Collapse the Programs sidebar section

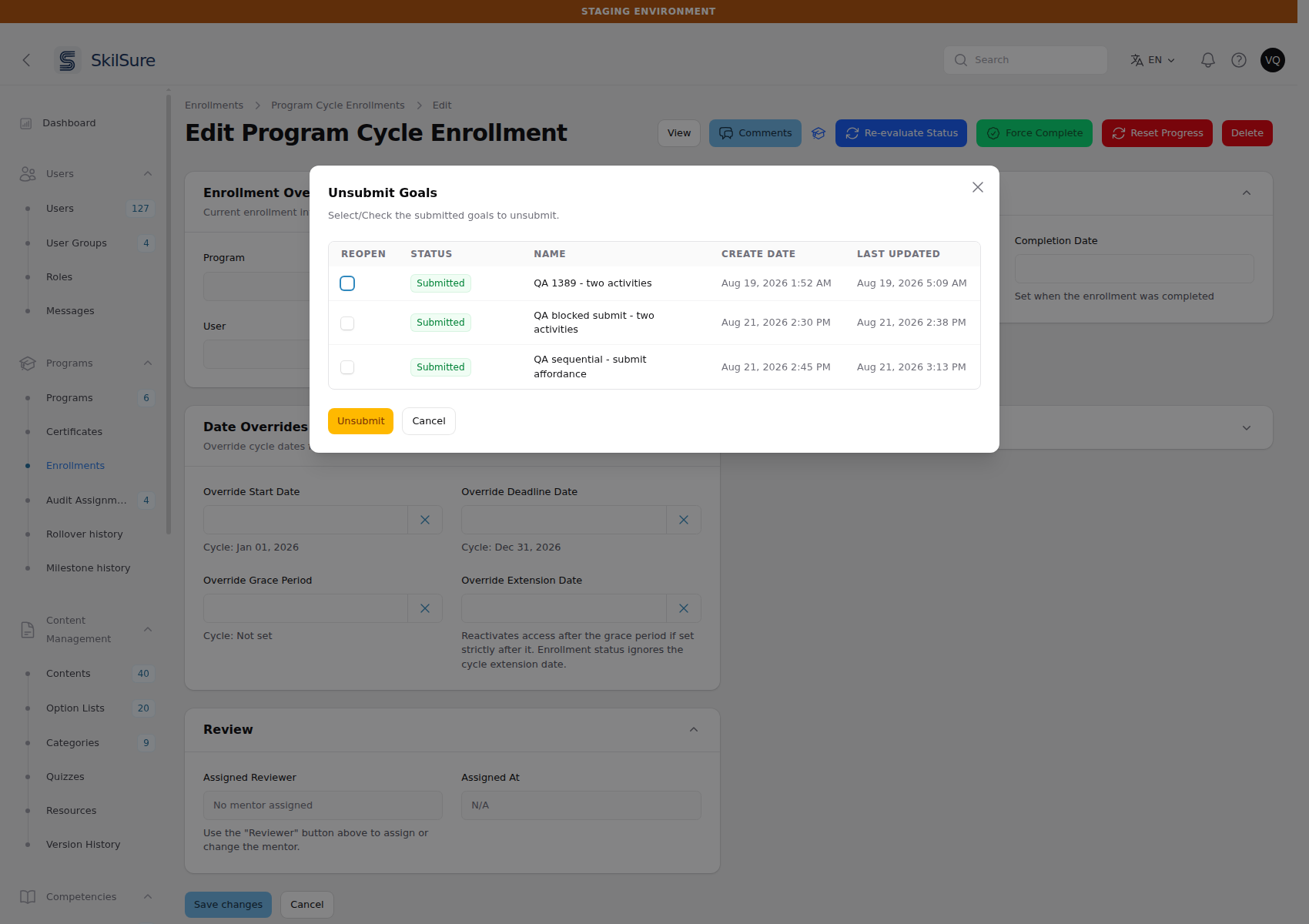point(148,363)
